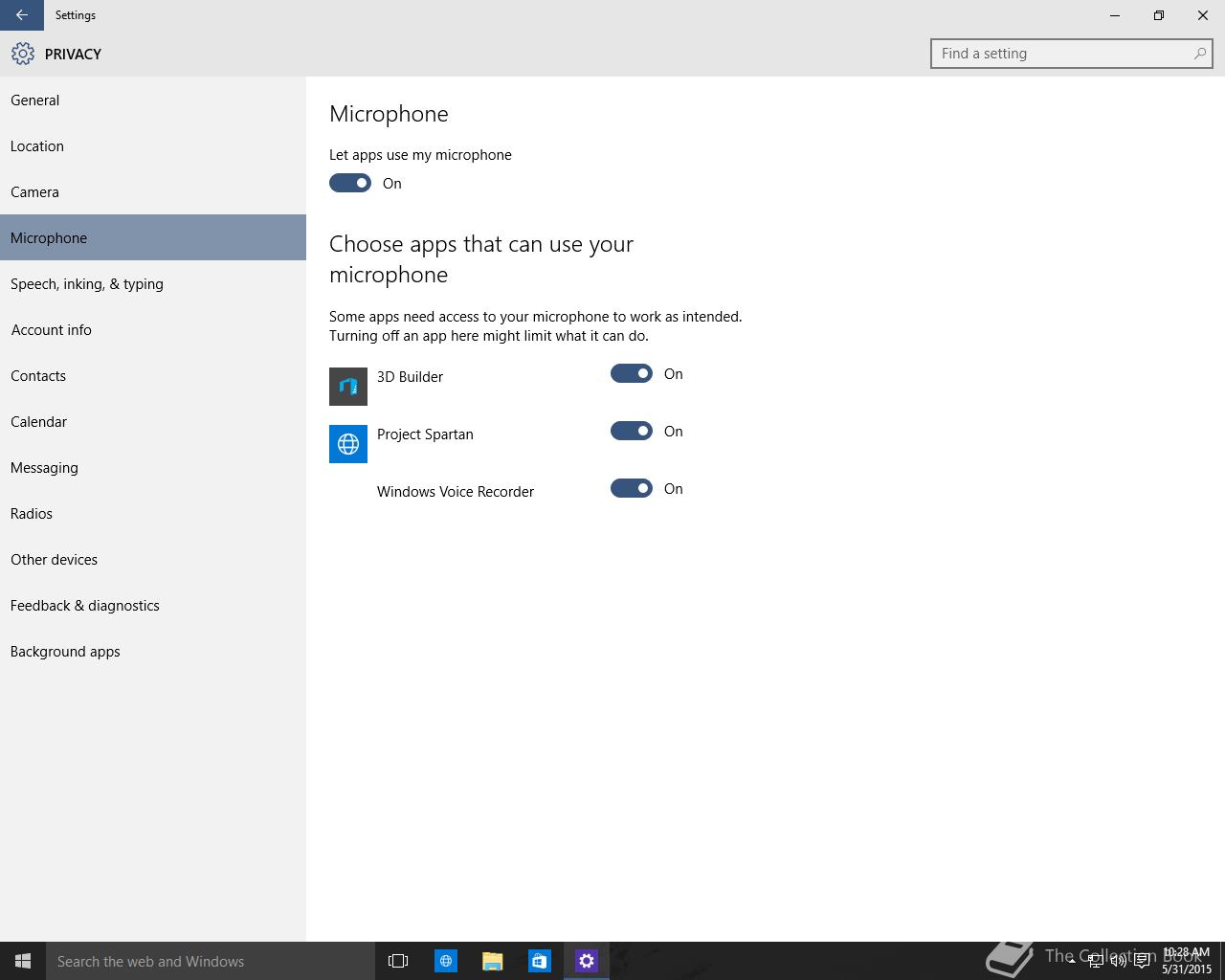Viewport: 1225px width, 980px height.
Task: Click the Project Spartan app name
Action: tap(425, 434)
